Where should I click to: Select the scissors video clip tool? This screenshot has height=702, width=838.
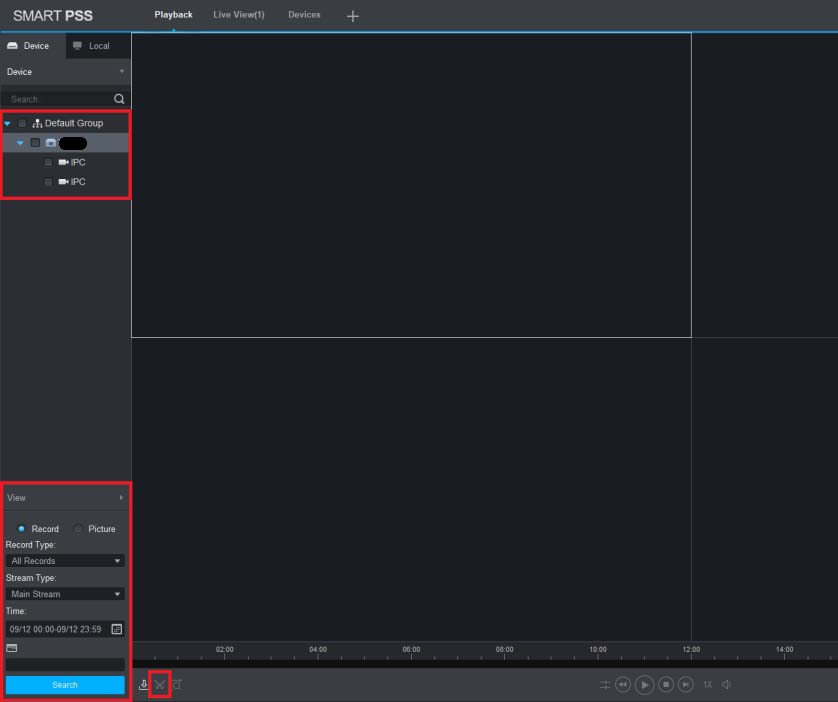(160, 684)
